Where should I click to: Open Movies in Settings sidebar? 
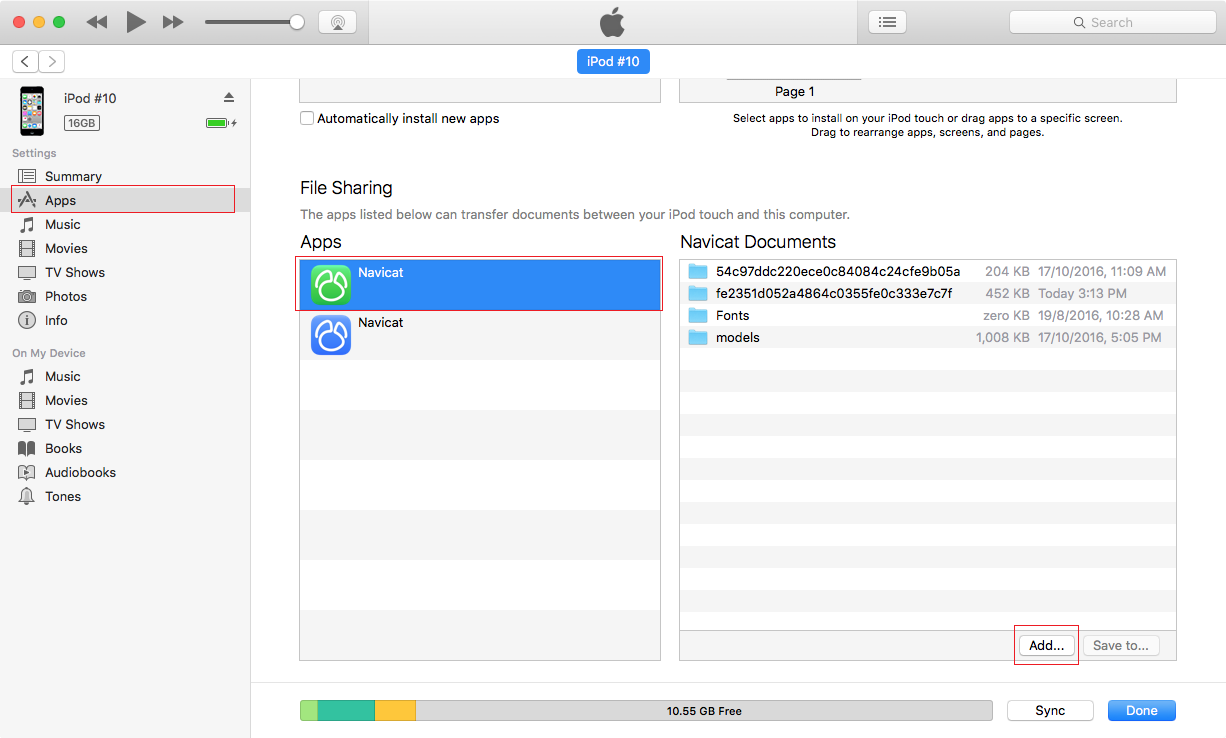pos(125,248)
